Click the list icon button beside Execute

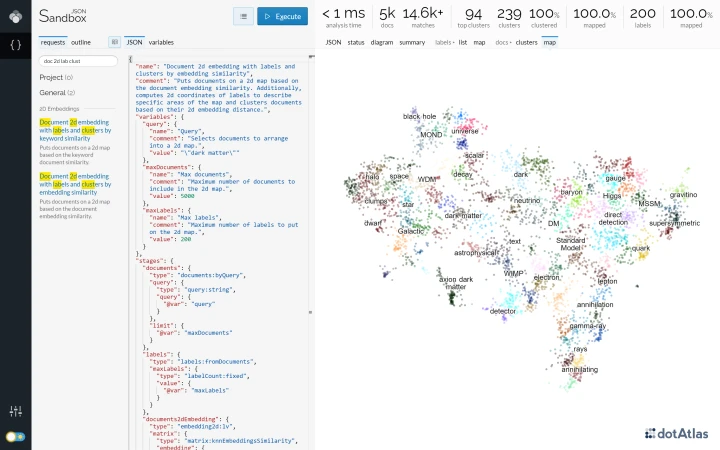click(x=243, y=17)
